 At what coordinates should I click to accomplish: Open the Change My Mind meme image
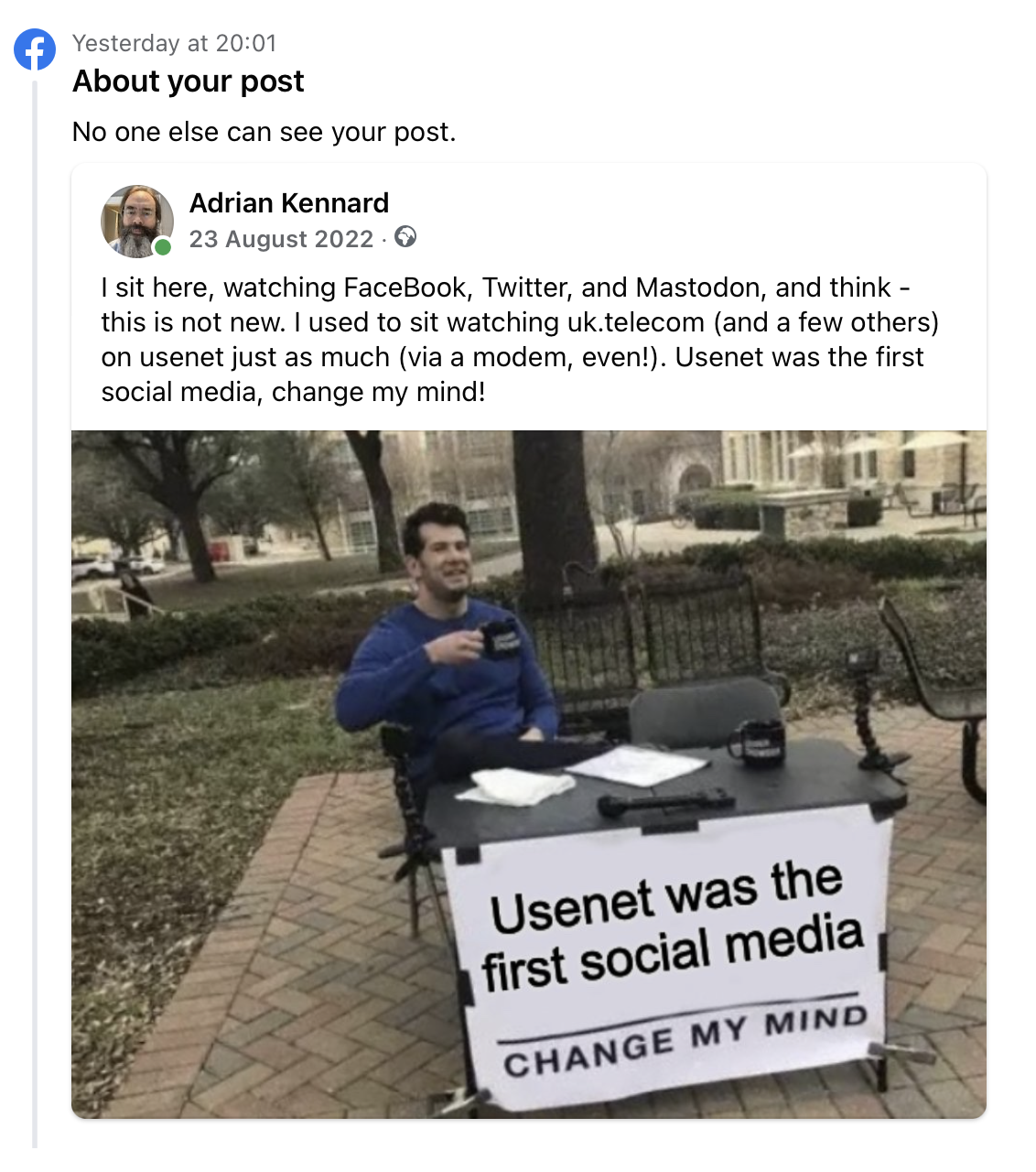529,774
